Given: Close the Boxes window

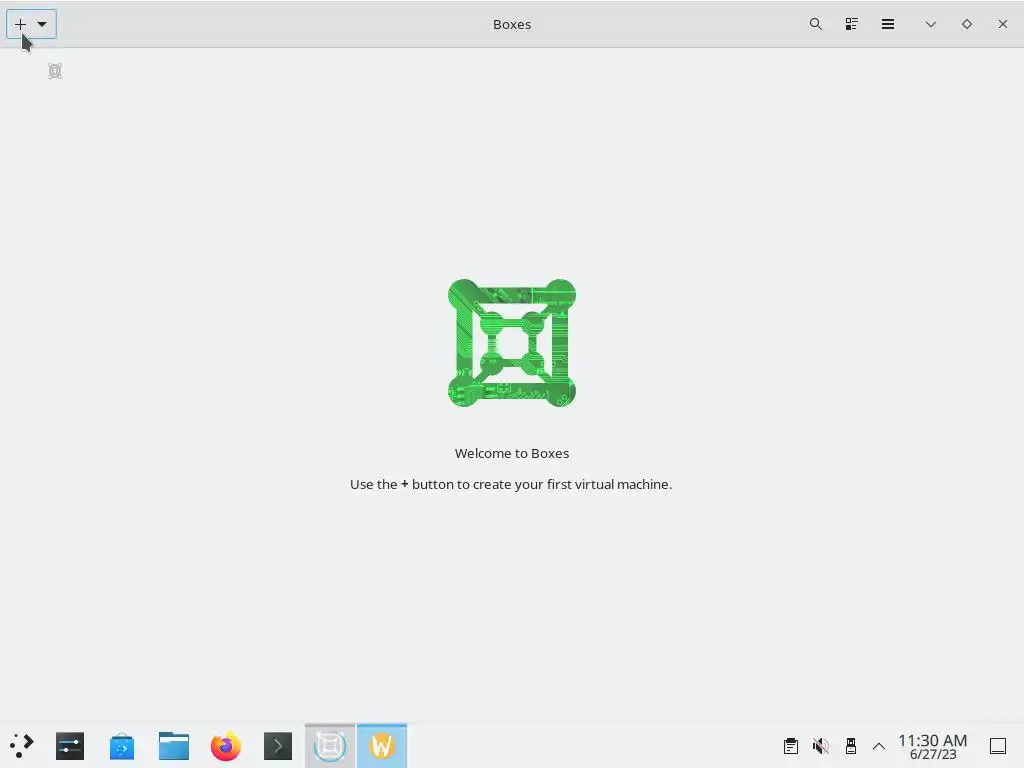Looking at the screenshot, I should click(x=1002, y=24).
